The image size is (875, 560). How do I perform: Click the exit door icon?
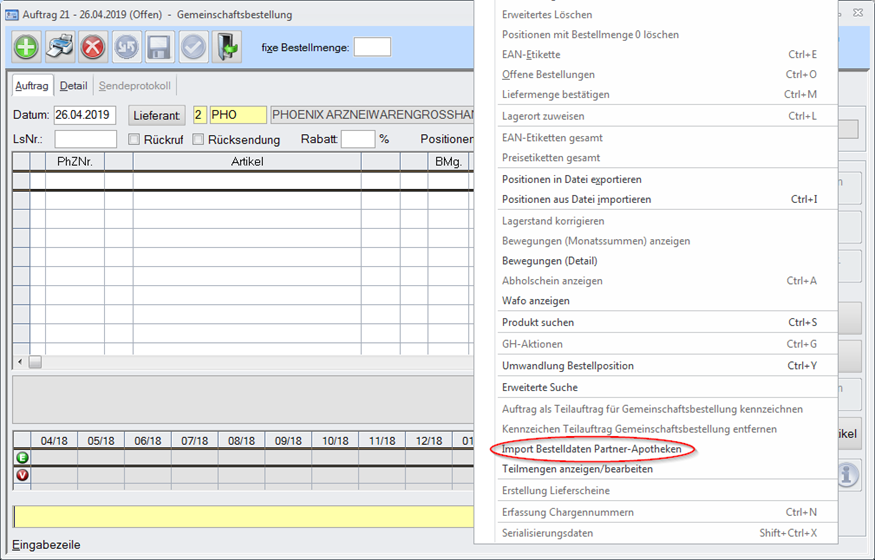click(227, 47)
